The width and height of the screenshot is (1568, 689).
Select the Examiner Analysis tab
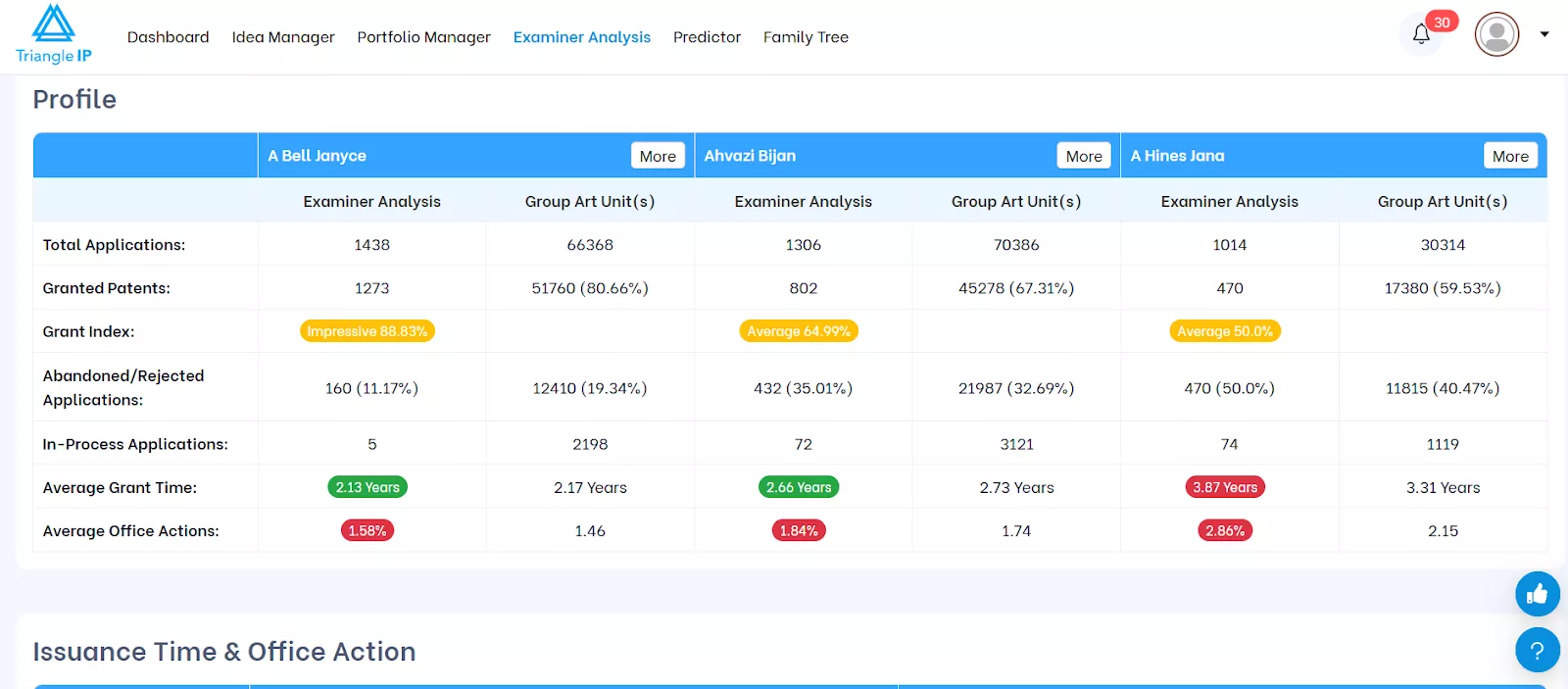coord(581,37)
